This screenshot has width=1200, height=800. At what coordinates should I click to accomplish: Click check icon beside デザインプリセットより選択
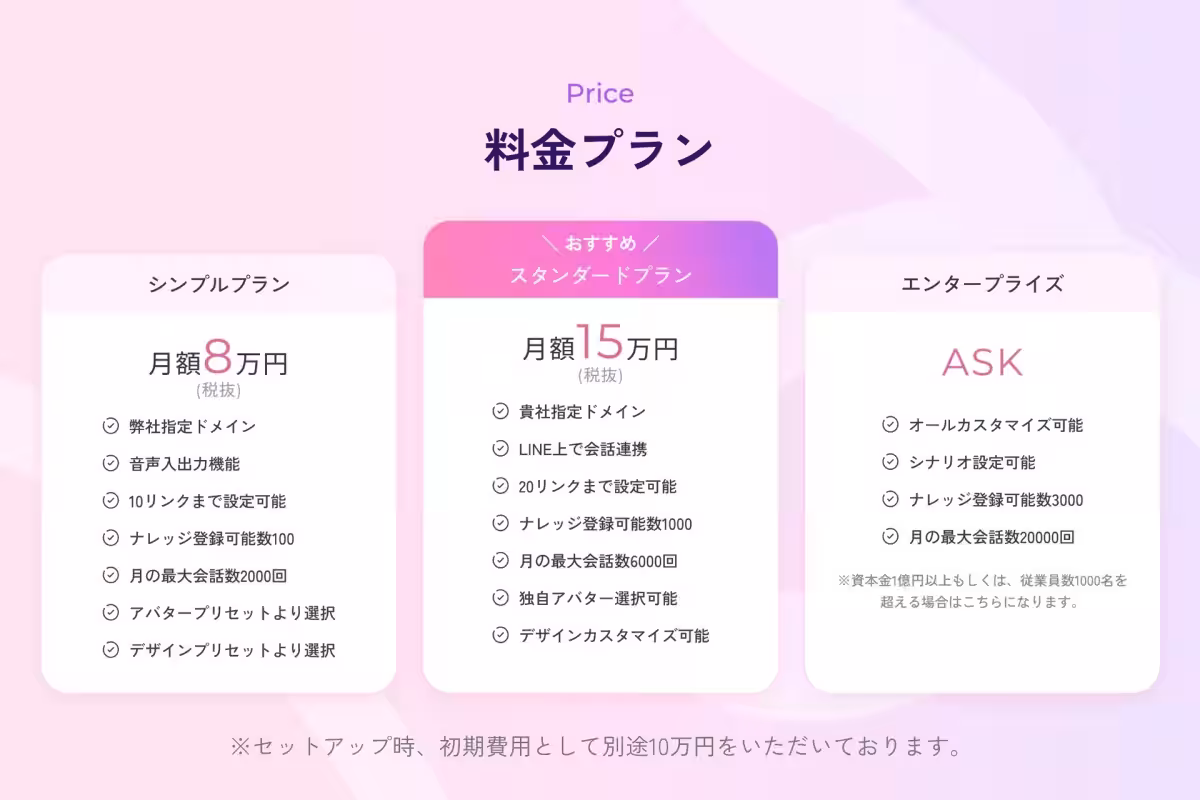(111, 650)
